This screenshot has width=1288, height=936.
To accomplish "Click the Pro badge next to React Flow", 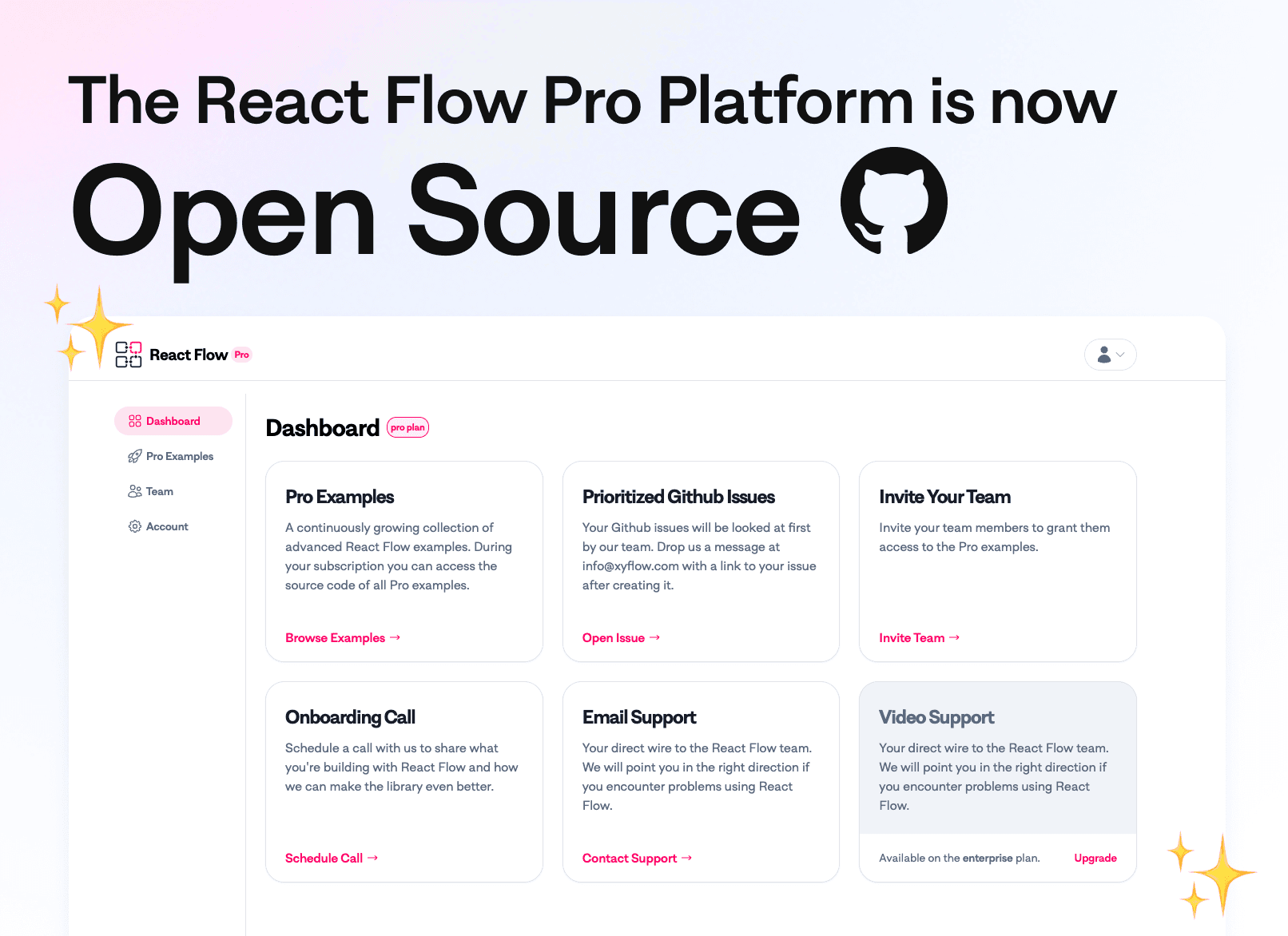I will click(x=241, y=355).
